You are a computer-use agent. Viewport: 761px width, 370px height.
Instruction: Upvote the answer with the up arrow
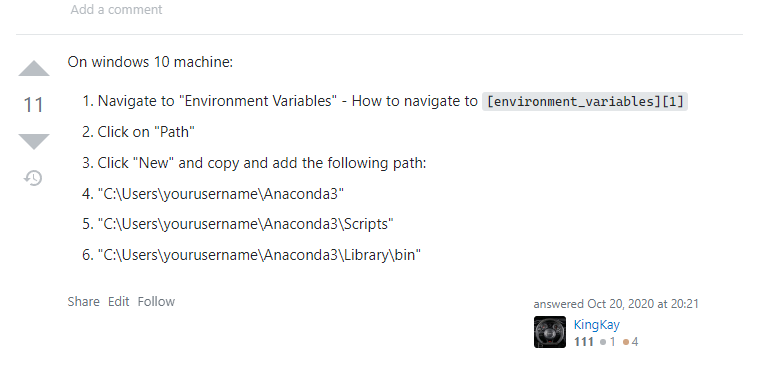[x=34, y=69]
